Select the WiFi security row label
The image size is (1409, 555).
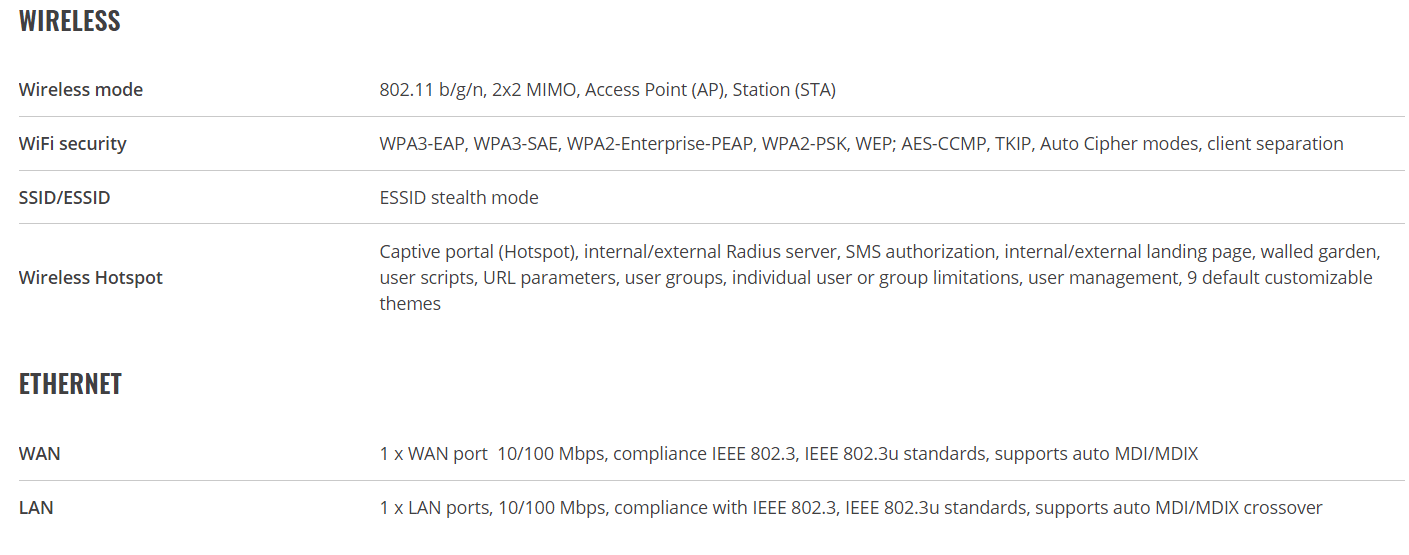(x=73, y=144)
